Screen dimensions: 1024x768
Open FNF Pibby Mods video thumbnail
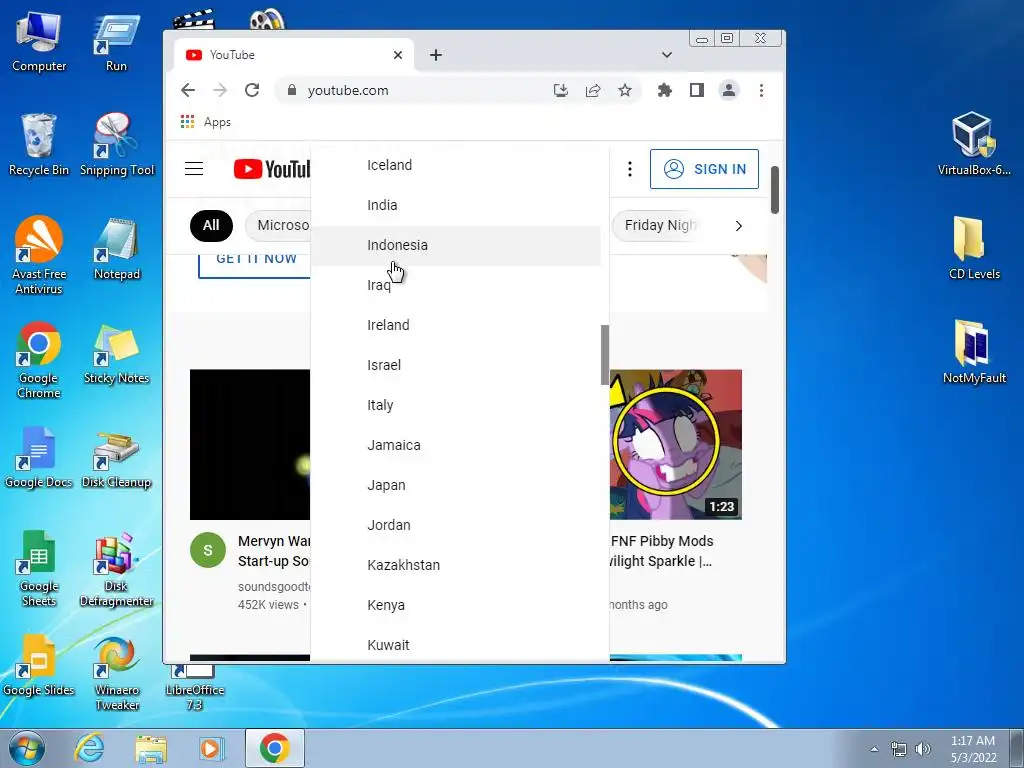click(x=675, y=444)
